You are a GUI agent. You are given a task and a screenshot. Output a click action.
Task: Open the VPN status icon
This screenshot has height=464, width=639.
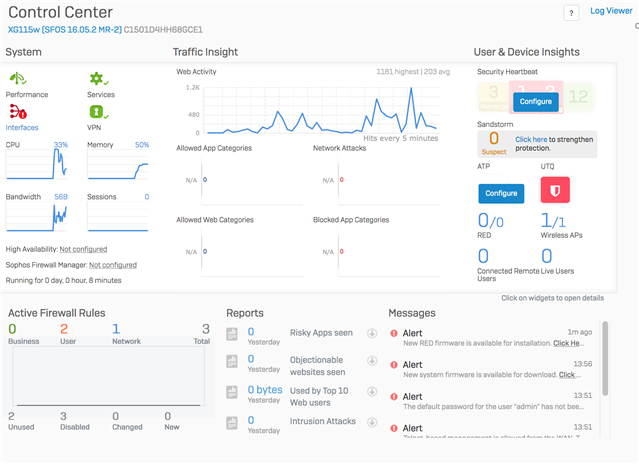98,112
